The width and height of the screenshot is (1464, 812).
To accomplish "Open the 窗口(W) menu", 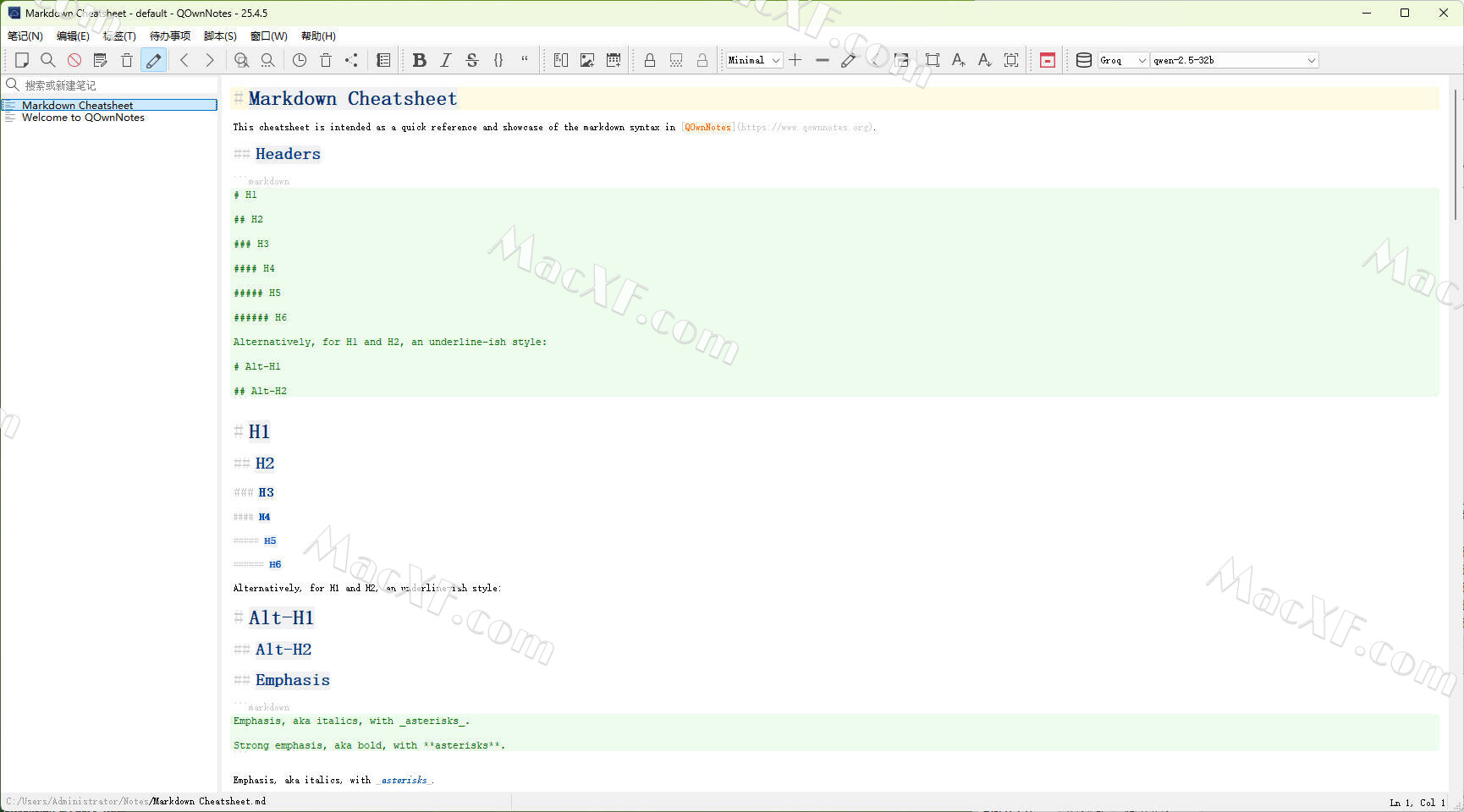I will 269,36.
